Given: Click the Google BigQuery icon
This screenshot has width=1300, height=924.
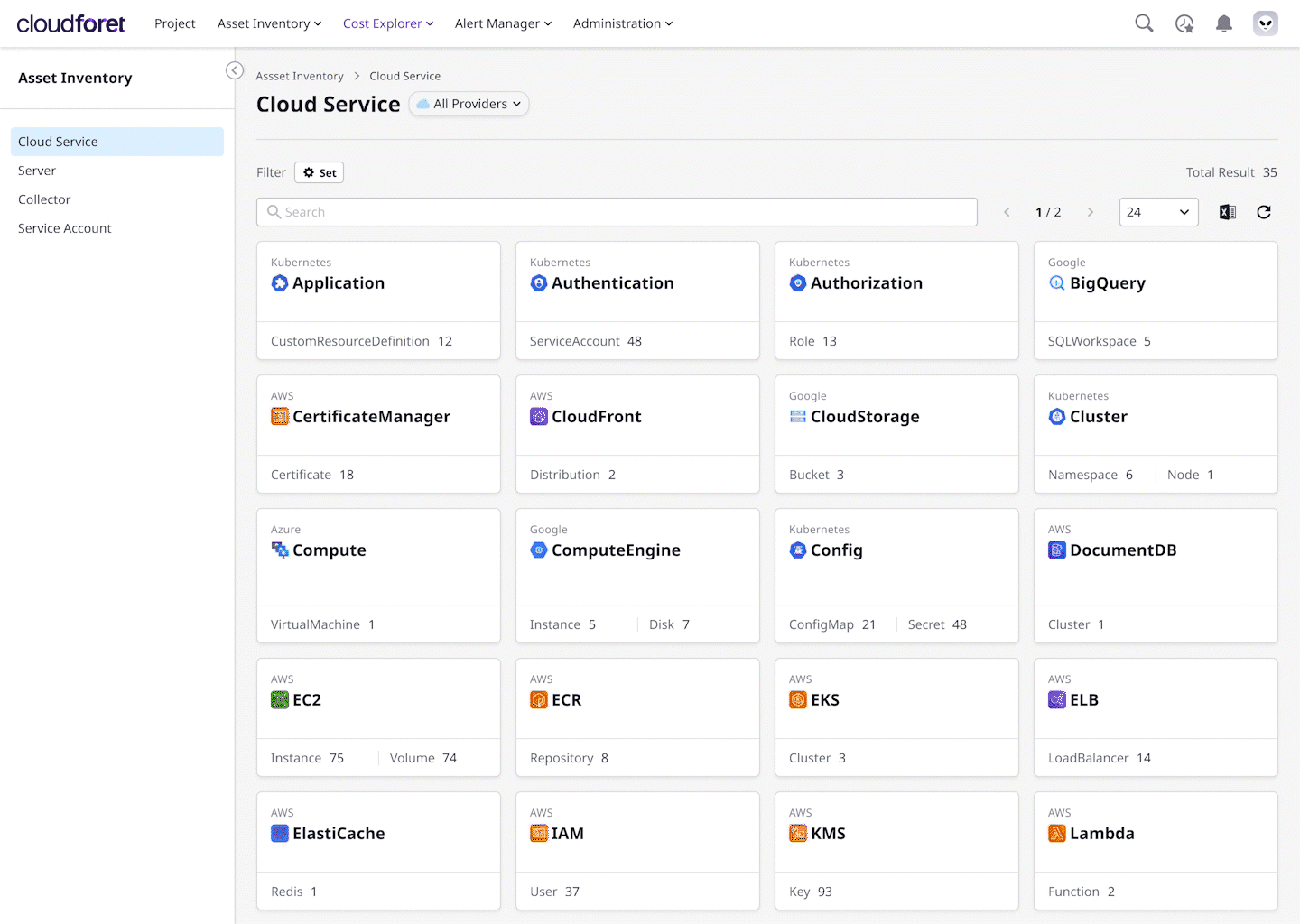Looking at the screenshot, I should click(1056, 282).
